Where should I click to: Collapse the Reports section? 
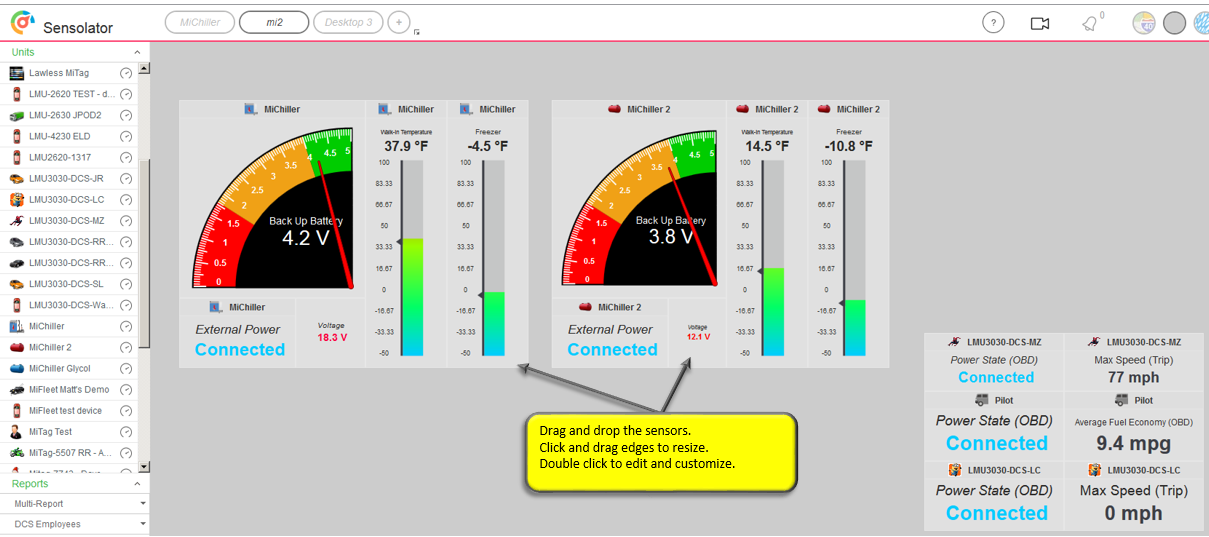point(137,484)
